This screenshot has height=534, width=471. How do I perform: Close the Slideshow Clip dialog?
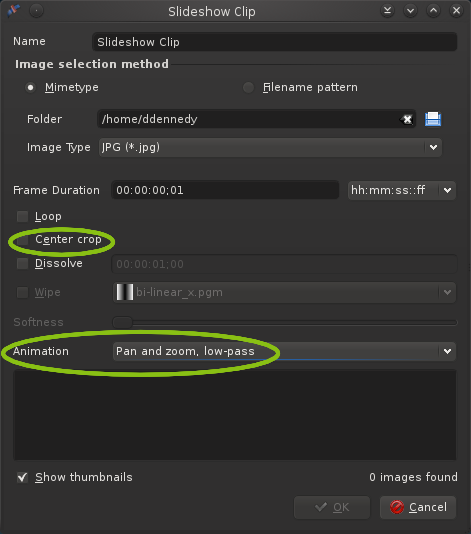[x=456, y=11]
